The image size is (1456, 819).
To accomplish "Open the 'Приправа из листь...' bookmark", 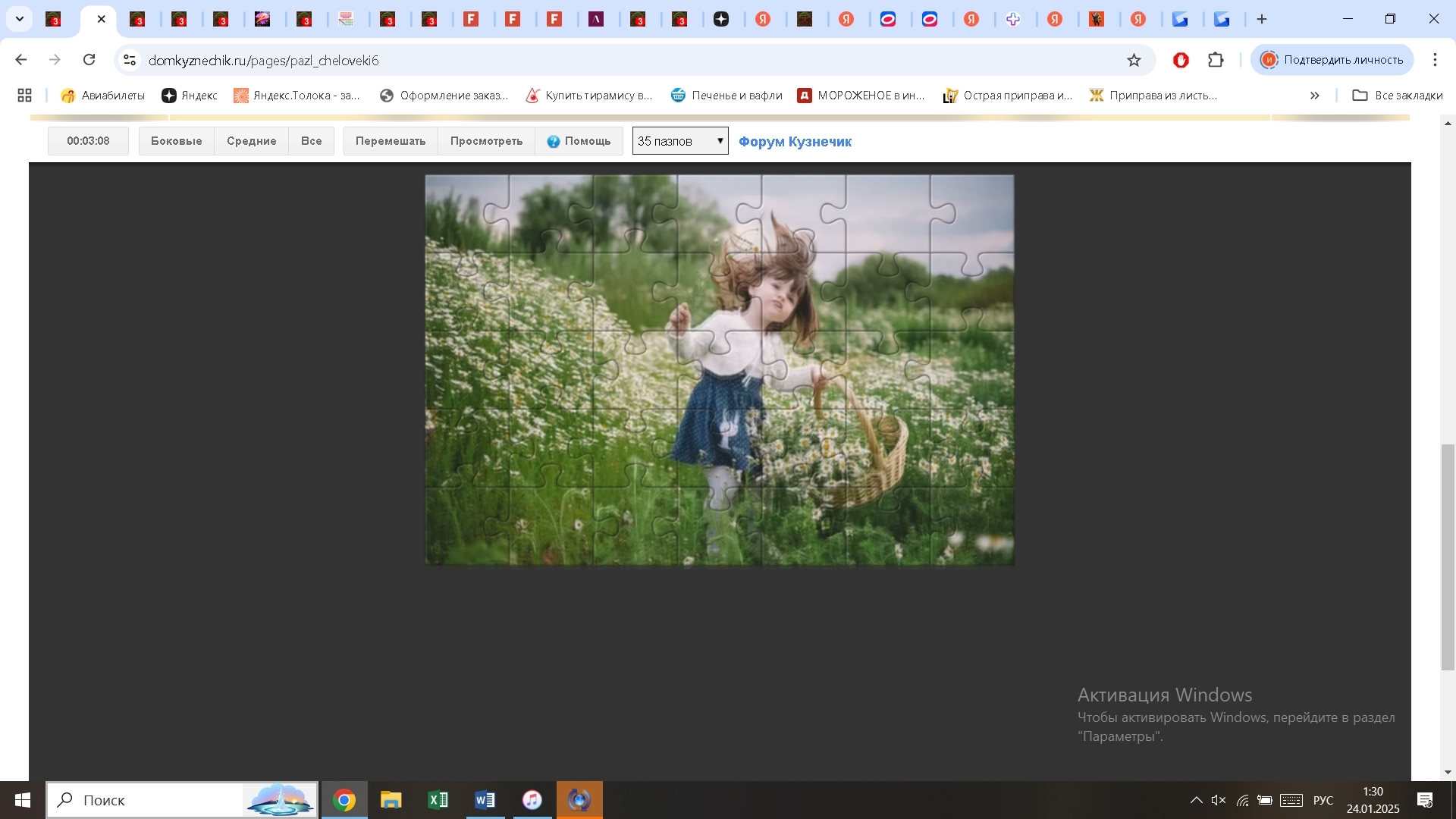I will pyautogui.click(x=1153, y=95).
